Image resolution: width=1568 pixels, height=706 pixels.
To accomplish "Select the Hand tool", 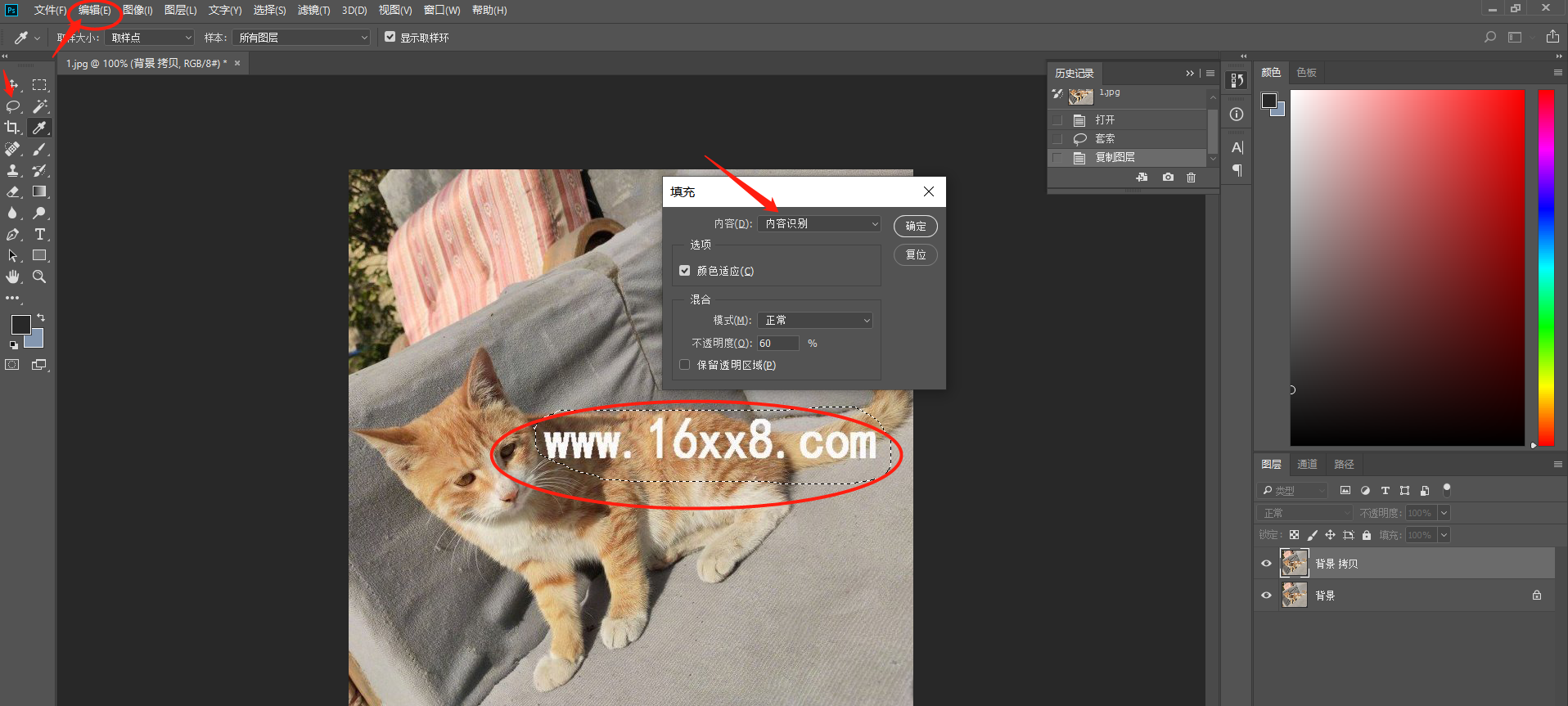I will point(13,277).
